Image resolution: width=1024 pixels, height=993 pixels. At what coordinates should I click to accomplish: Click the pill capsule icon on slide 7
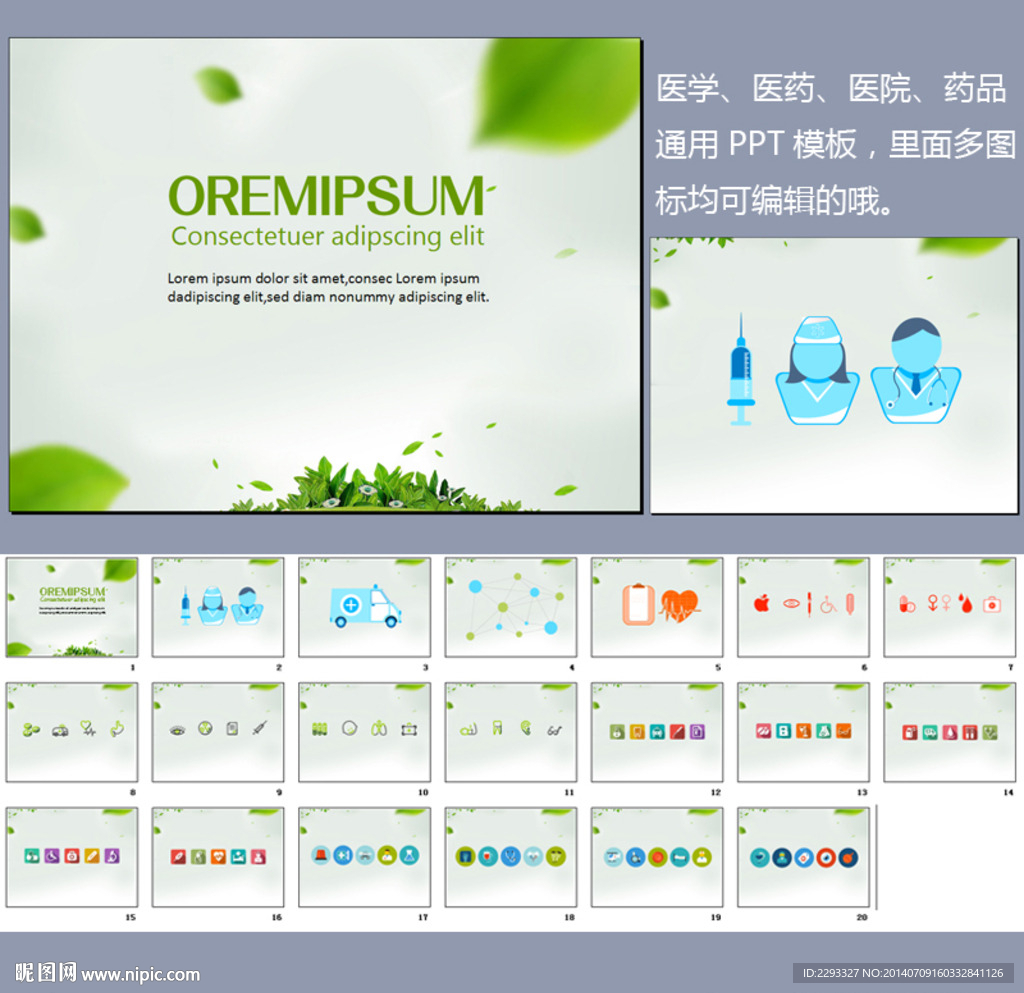[907, 605]
